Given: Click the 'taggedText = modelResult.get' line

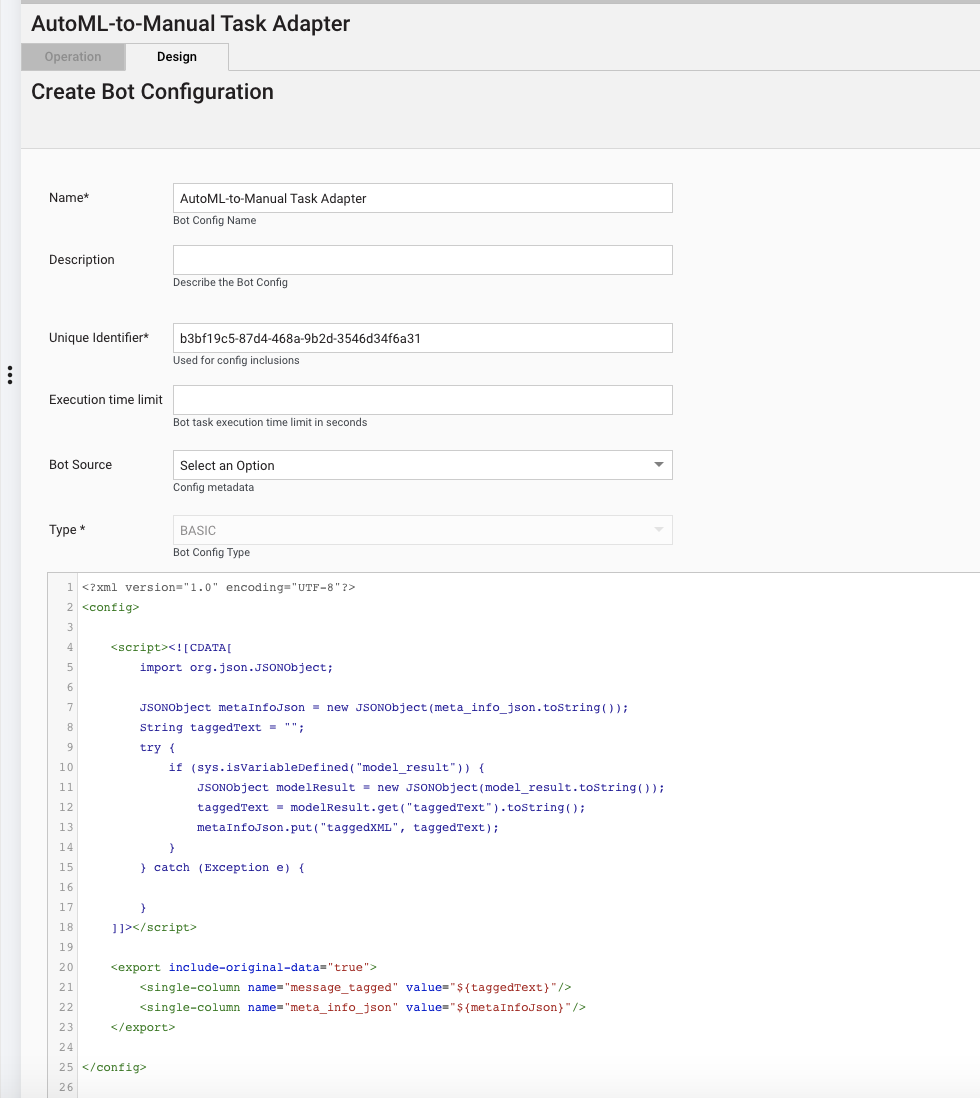Looking at the screenshot, I should 391,807.
